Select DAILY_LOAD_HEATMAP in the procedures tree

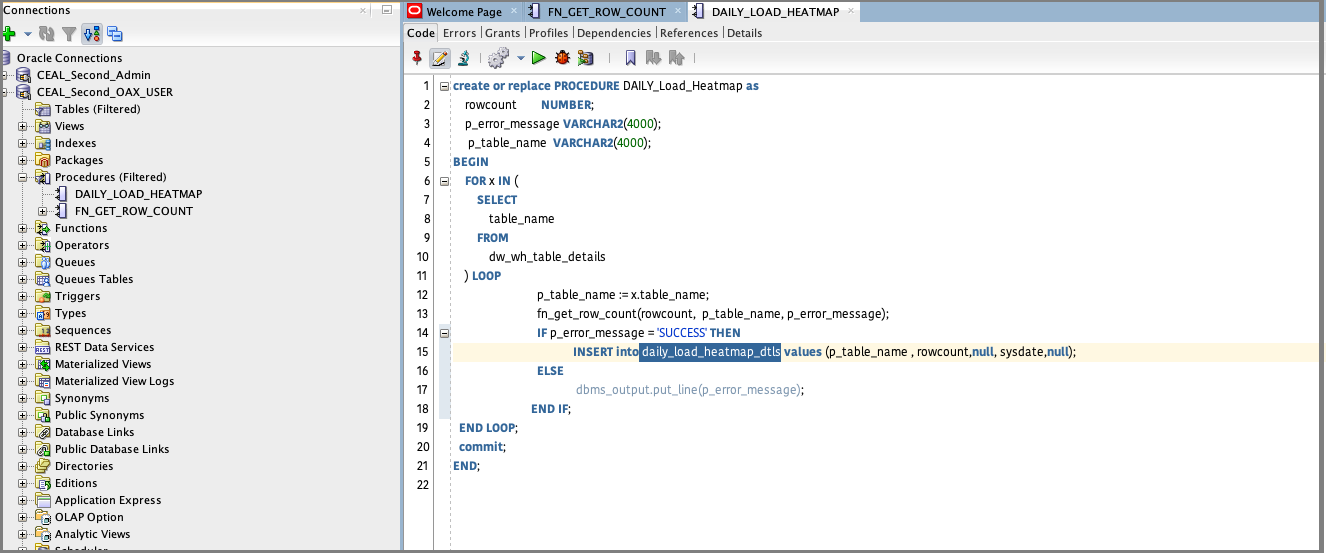click(138, 194)
